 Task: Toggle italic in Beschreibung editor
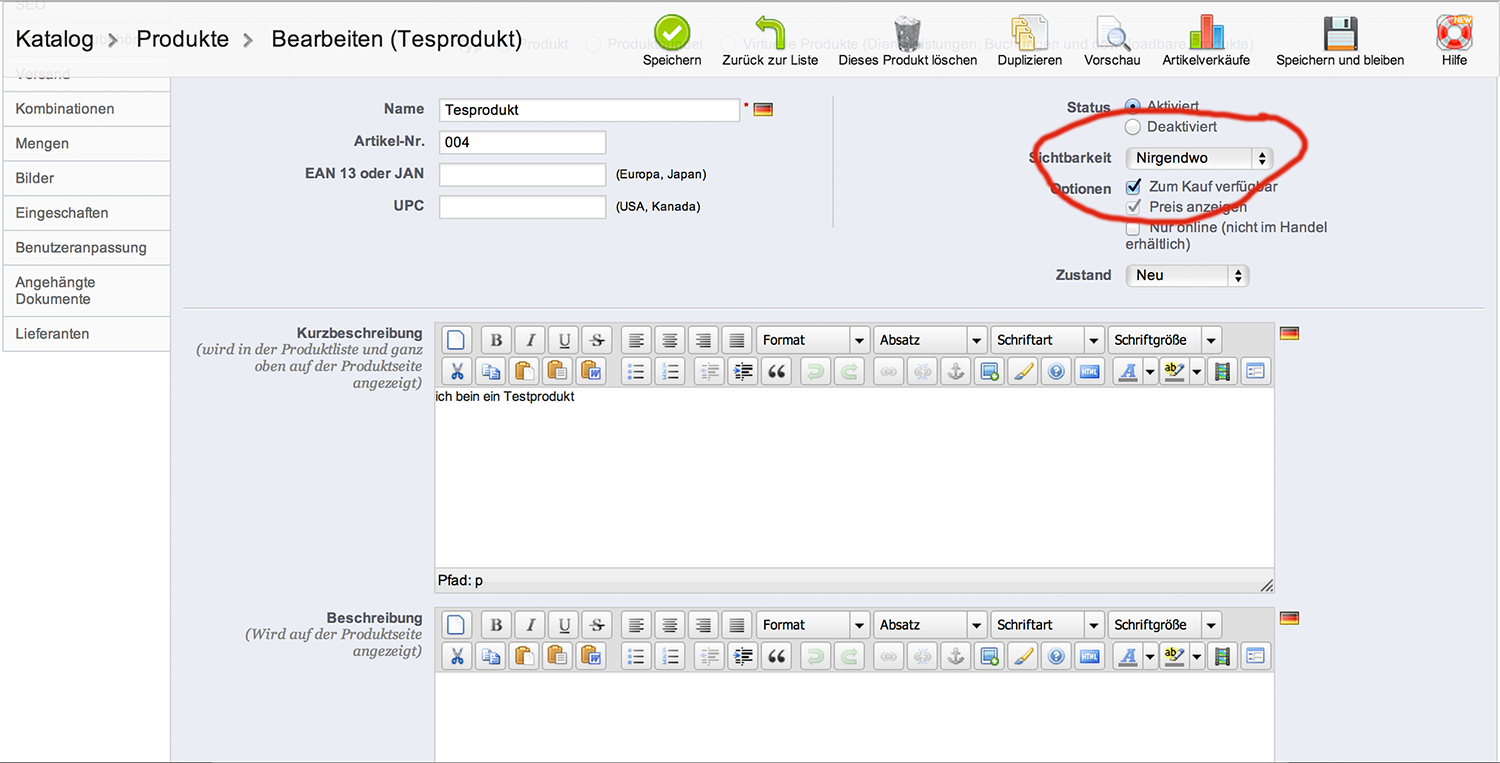(x=530, y=625)
